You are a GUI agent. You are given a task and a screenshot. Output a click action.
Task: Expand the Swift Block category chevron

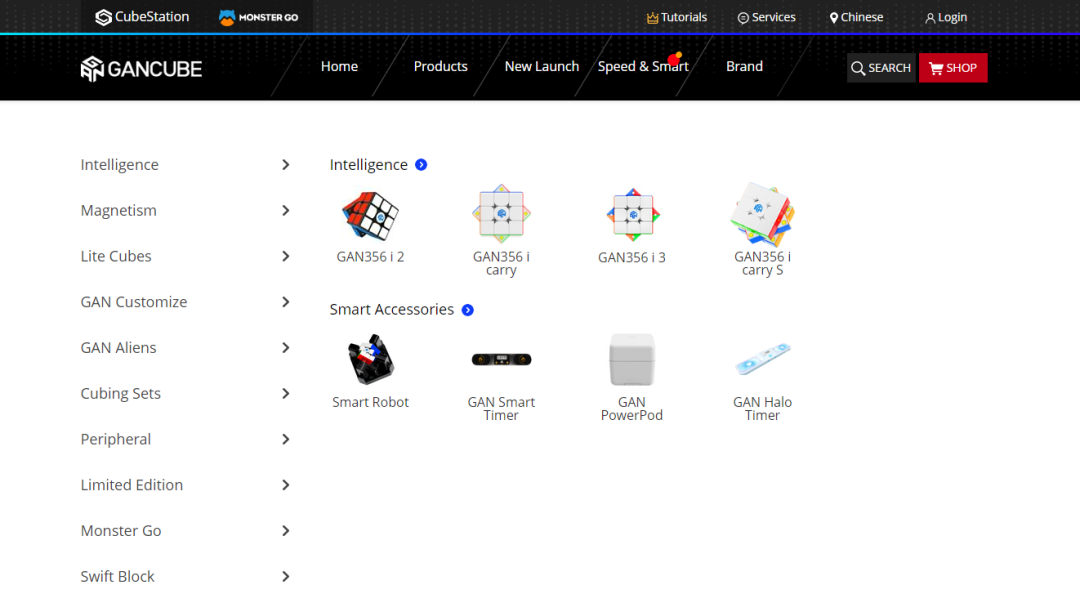pos(286,577)
